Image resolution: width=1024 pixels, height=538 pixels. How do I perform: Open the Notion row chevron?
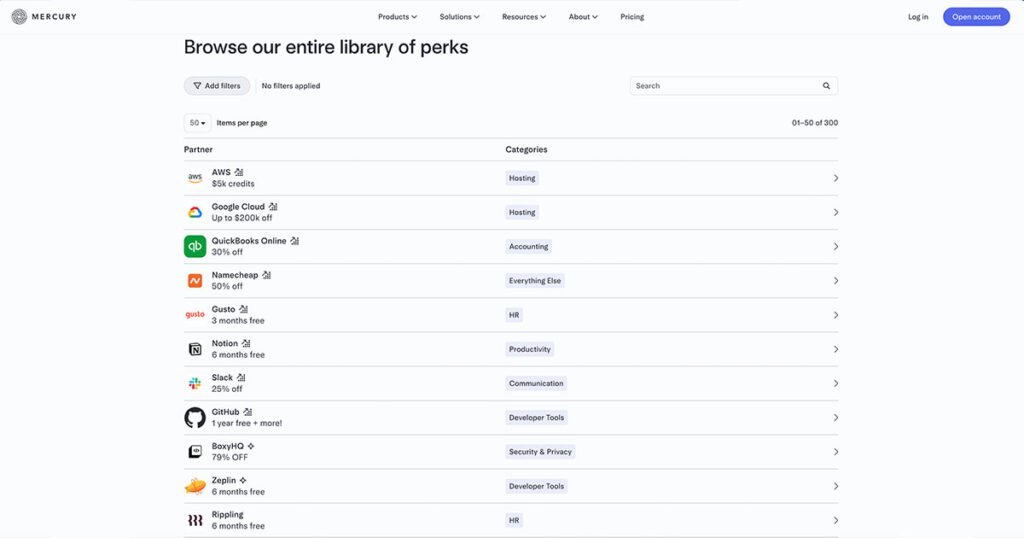(x=835, y=349)
